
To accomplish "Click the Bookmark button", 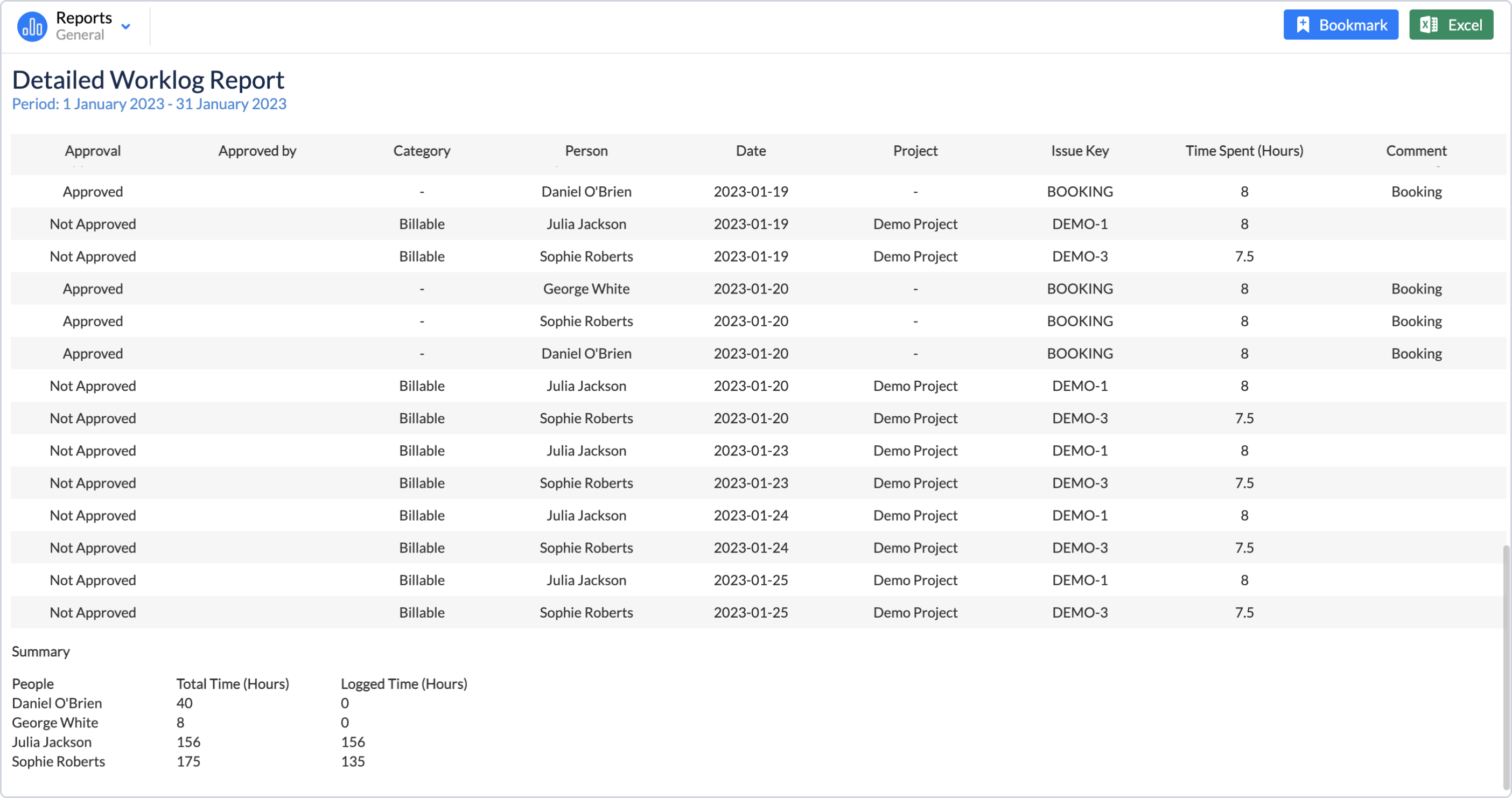I will pyautogui.click(x=1341, y=24).
